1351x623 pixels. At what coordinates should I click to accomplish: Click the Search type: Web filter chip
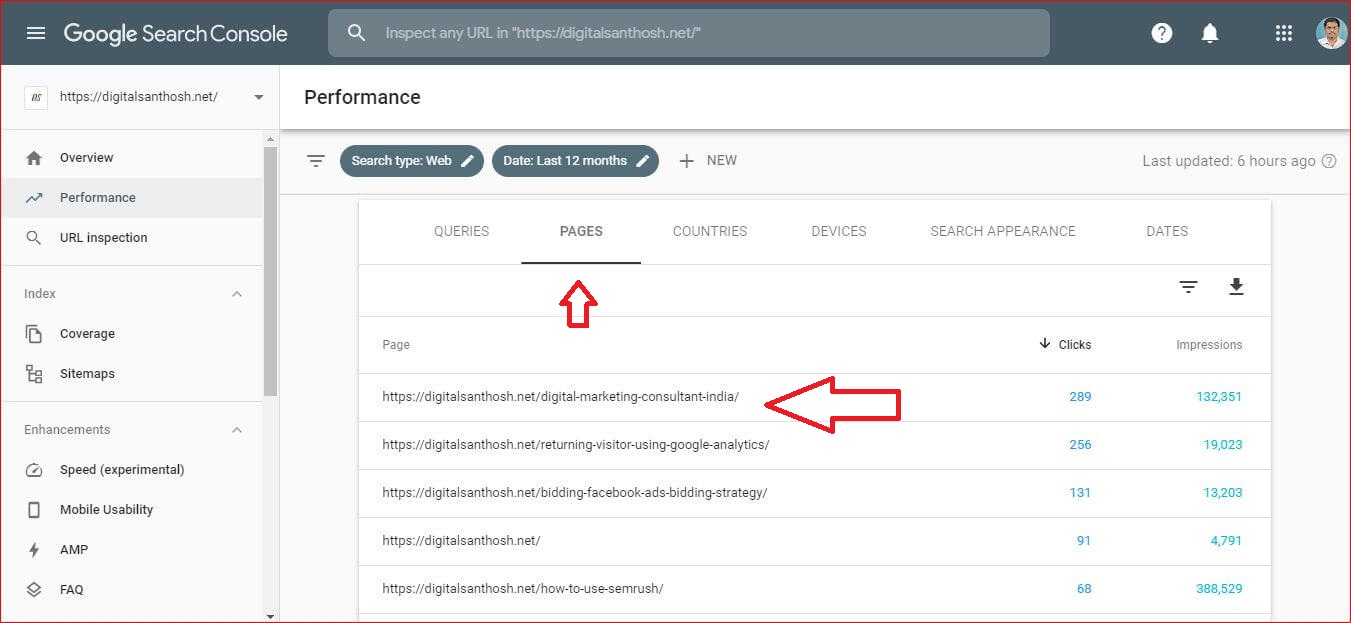tap(412, 161)
